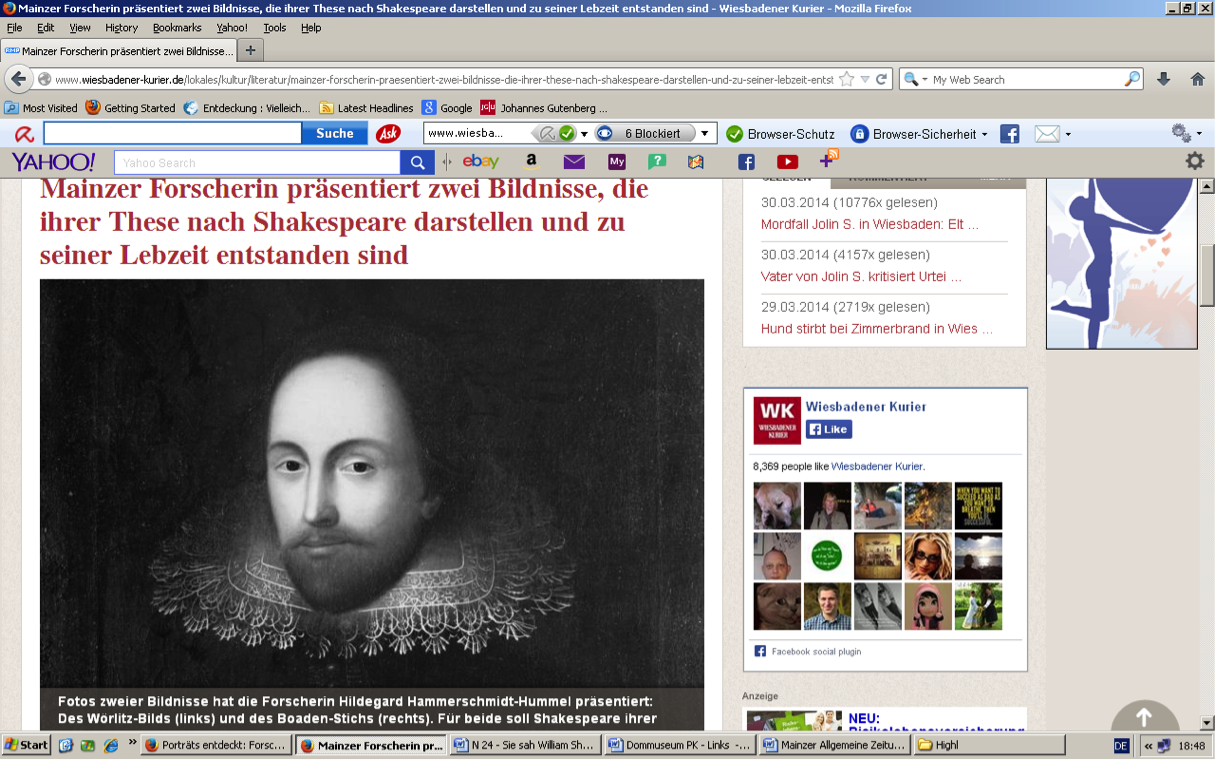Open the Facebook icon in Avira toolbar
This screenshot has height=760, width=1215.
(1009, 134)
